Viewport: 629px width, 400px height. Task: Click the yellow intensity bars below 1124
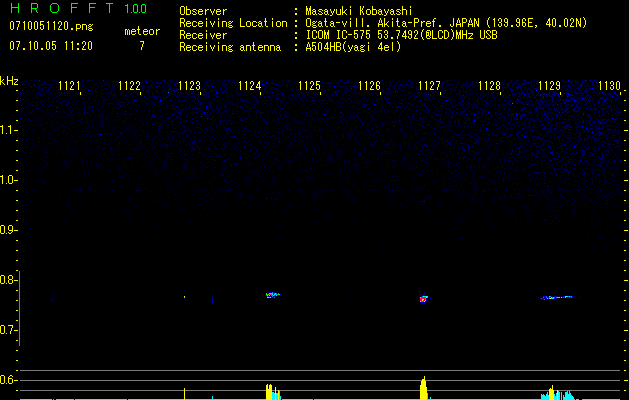pyautogui.click(x=269, y=392)
